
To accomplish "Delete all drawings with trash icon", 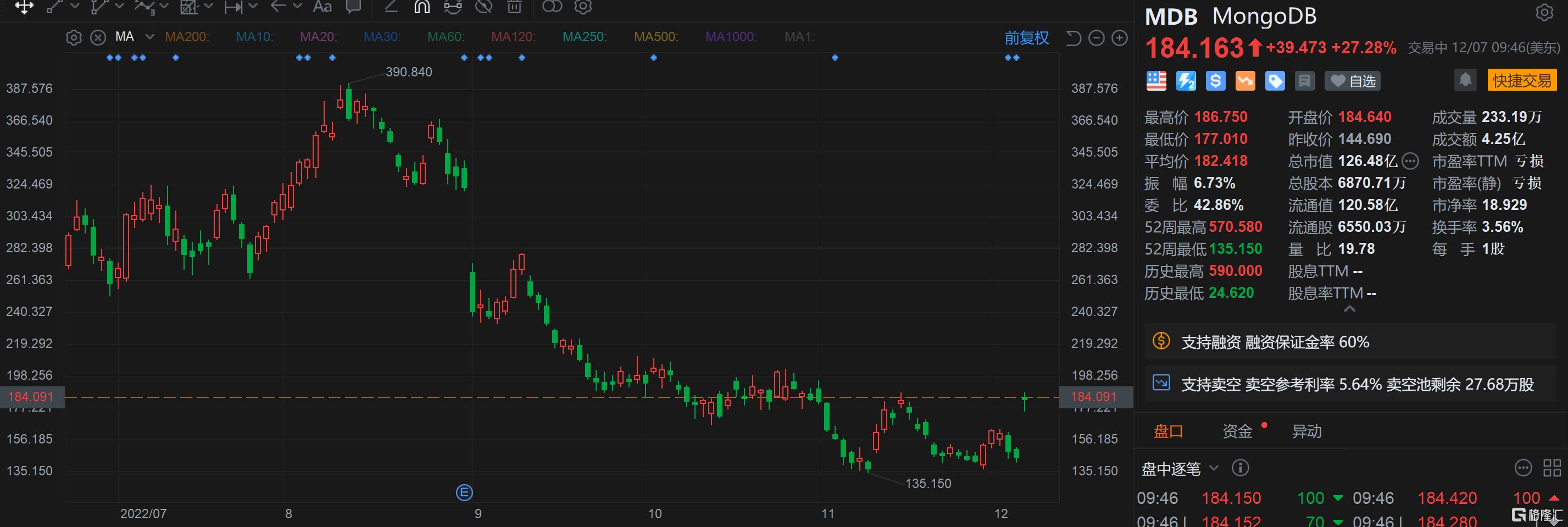I will [515, 7].
